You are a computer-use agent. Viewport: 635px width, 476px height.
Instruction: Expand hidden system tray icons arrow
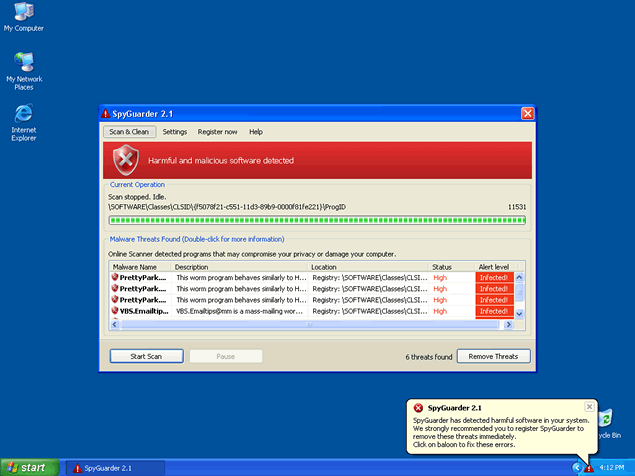click(x=576, y=467)
